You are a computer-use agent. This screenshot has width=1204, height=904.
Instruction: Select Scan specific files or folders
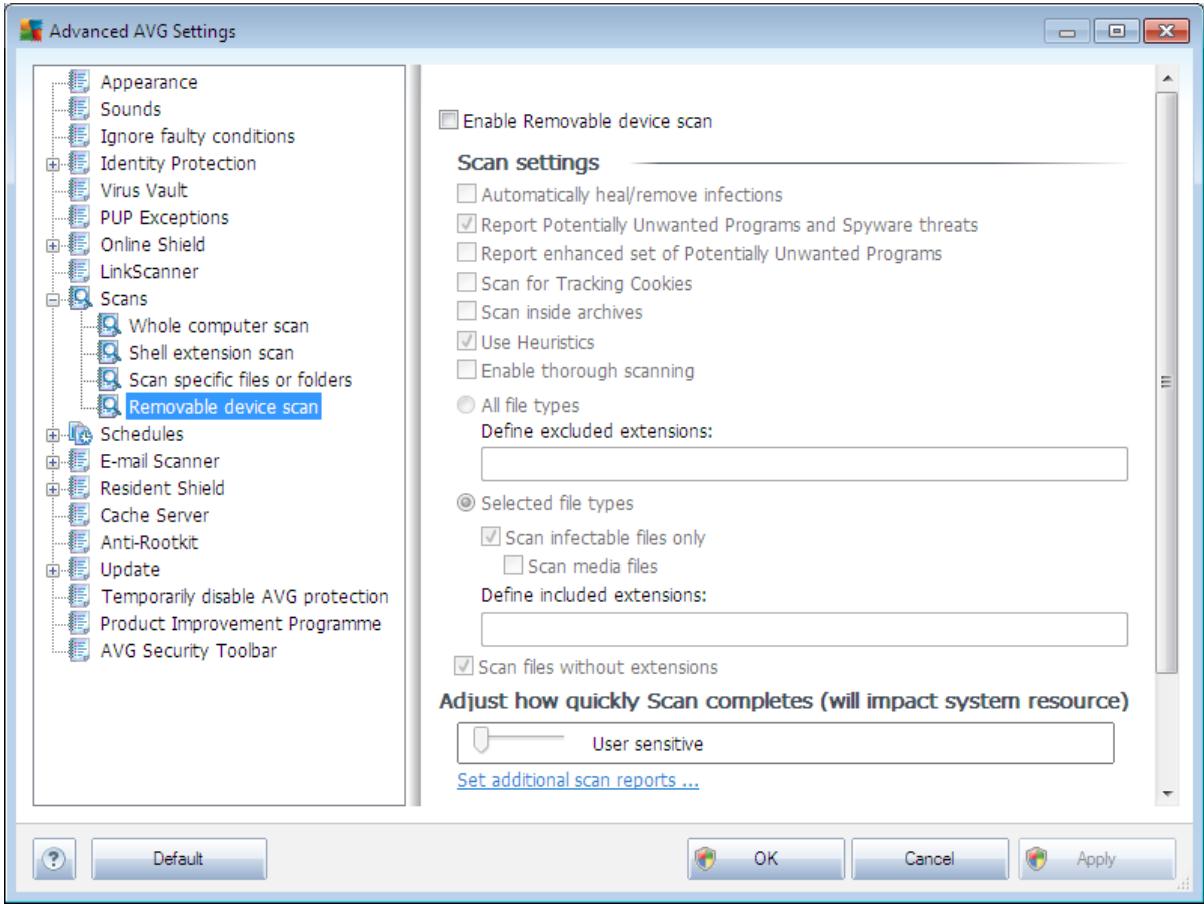240,380
